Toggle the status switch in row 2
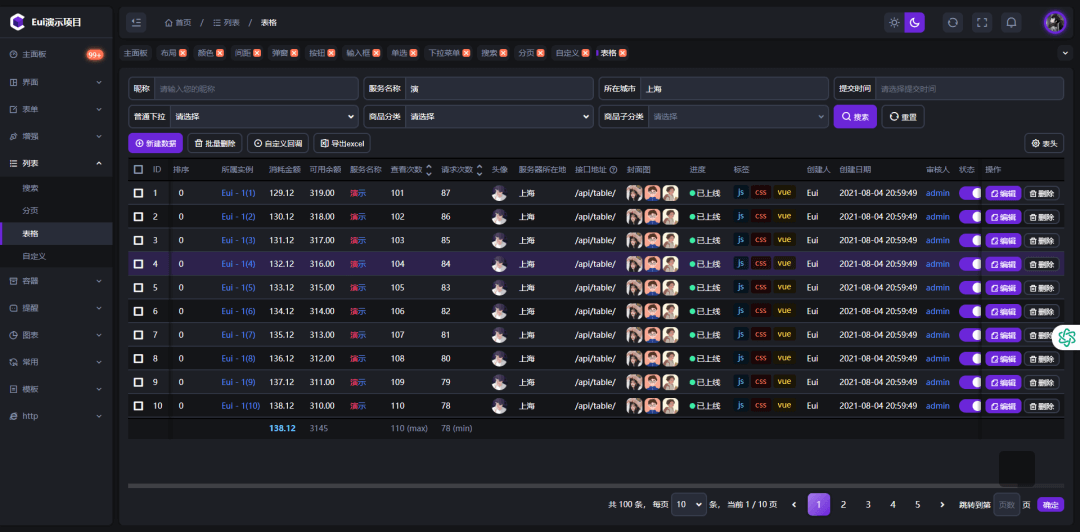 pyautogui.click(x=970, y=217)
